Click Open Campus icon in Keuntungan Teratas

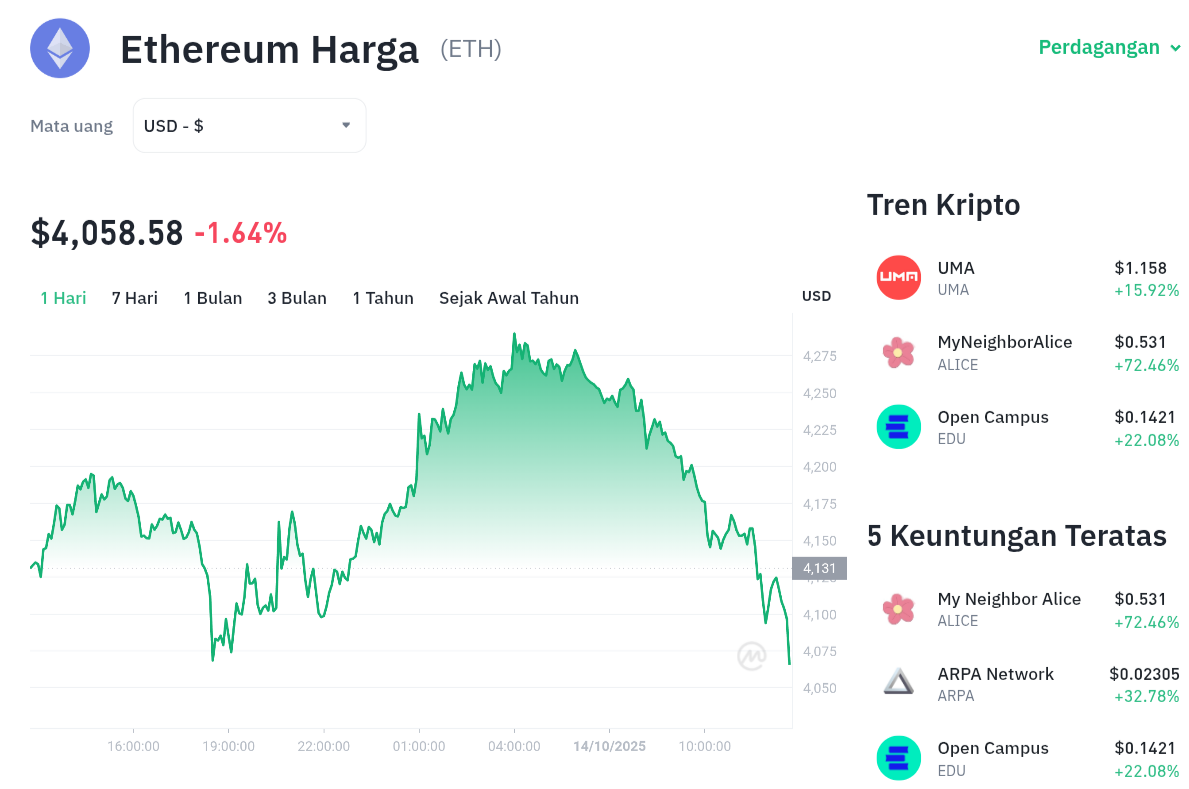click(898, 758)
